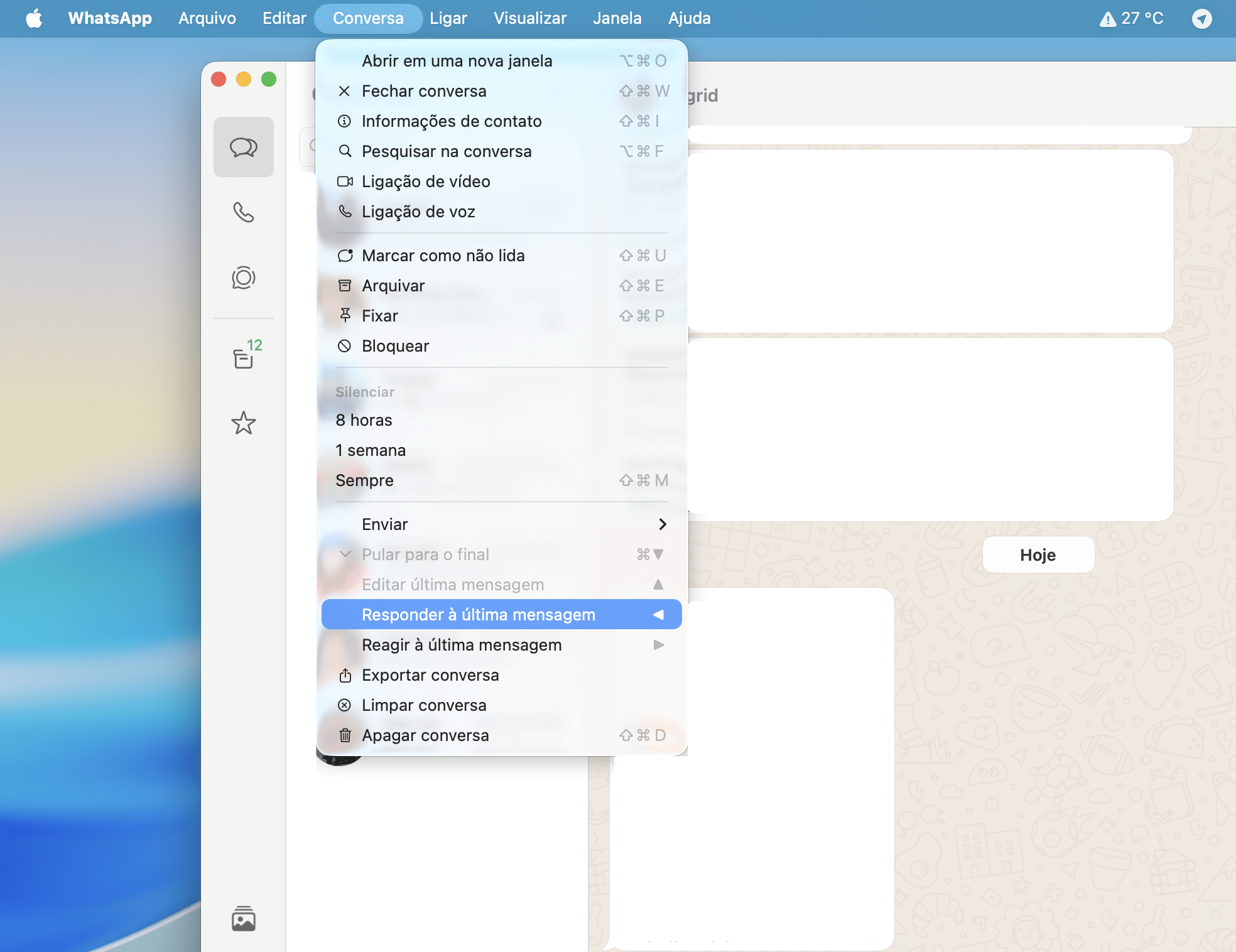Click Marcar como não lida
This screenshot has height=952, width=1236.
point(443,256)
